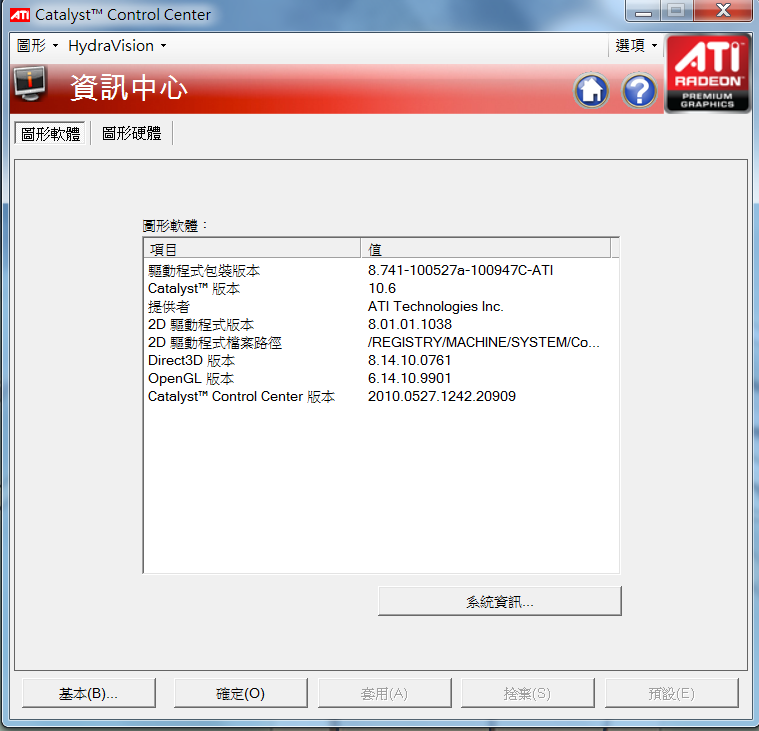The width and height of the screenshot is (759, 731).
Task: Select the Direct3D 版本 row
Action: pyautogui.click(x=381, y=360)
